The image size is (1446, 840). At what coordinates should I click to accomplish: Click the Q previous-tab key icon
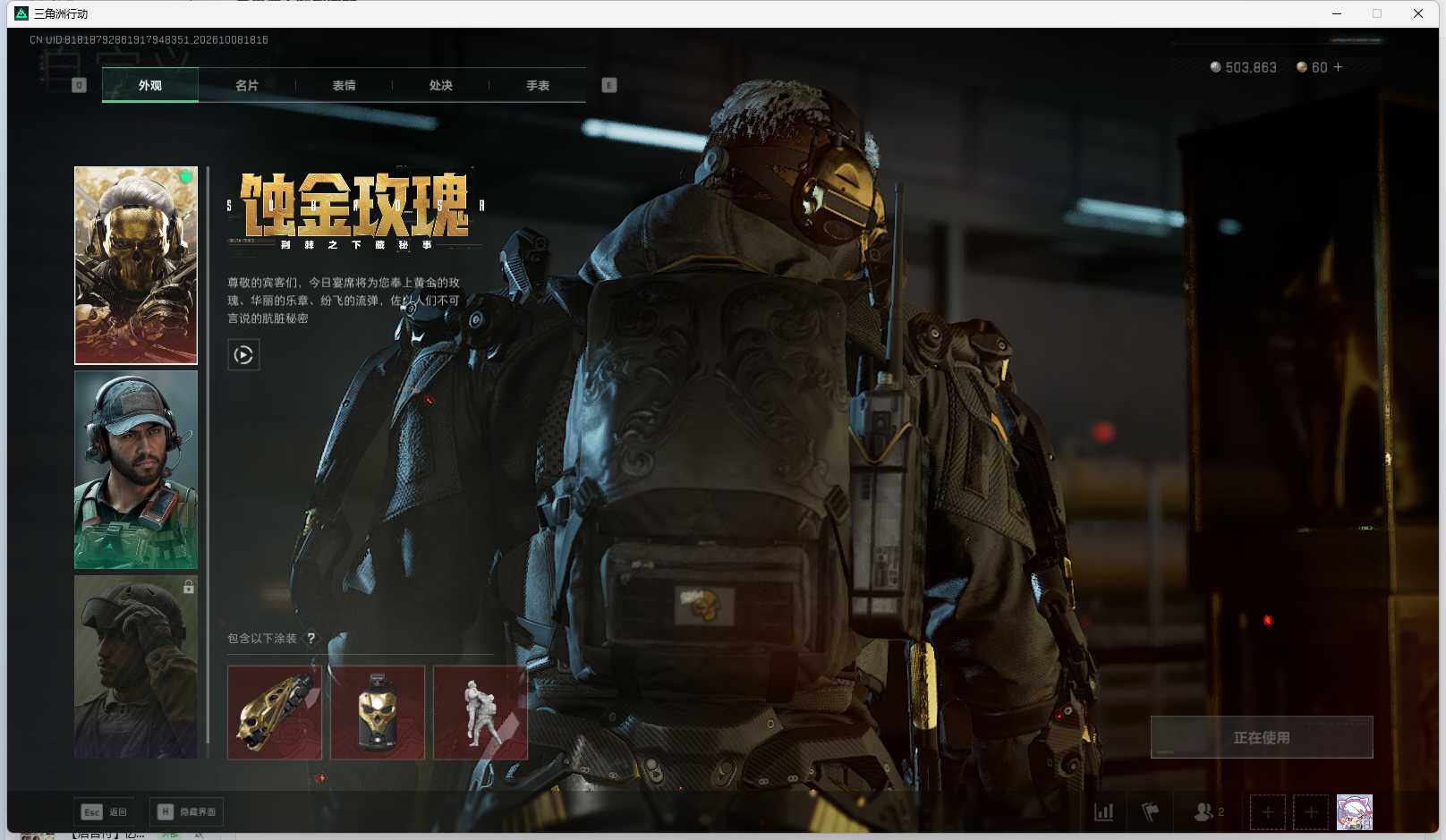[x=79, y=85]
